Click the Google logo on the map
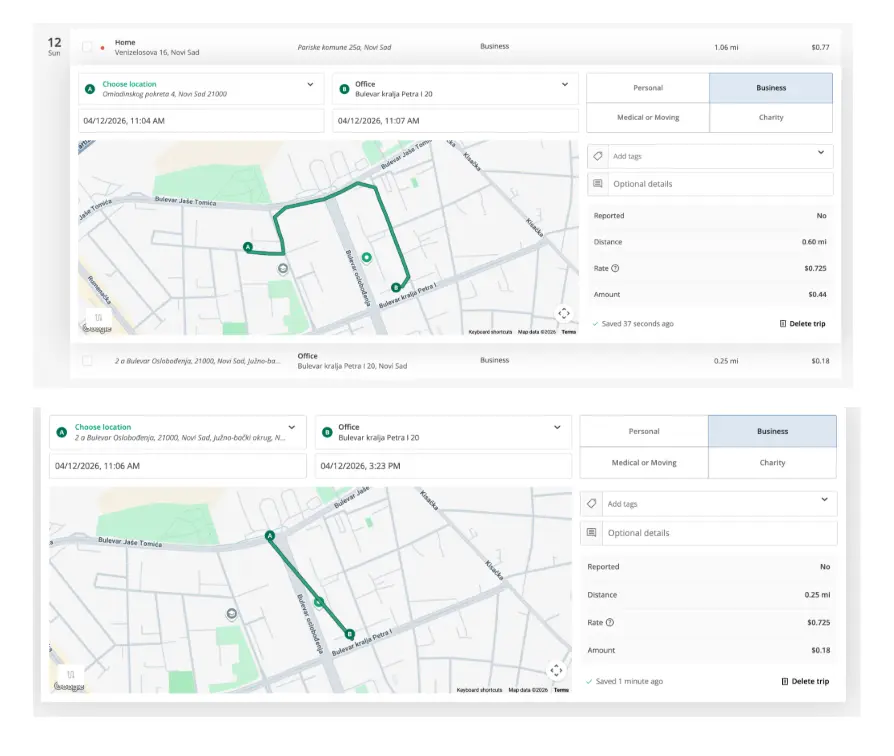The height and width of the screenshot is (756, 894). point(98,327)
